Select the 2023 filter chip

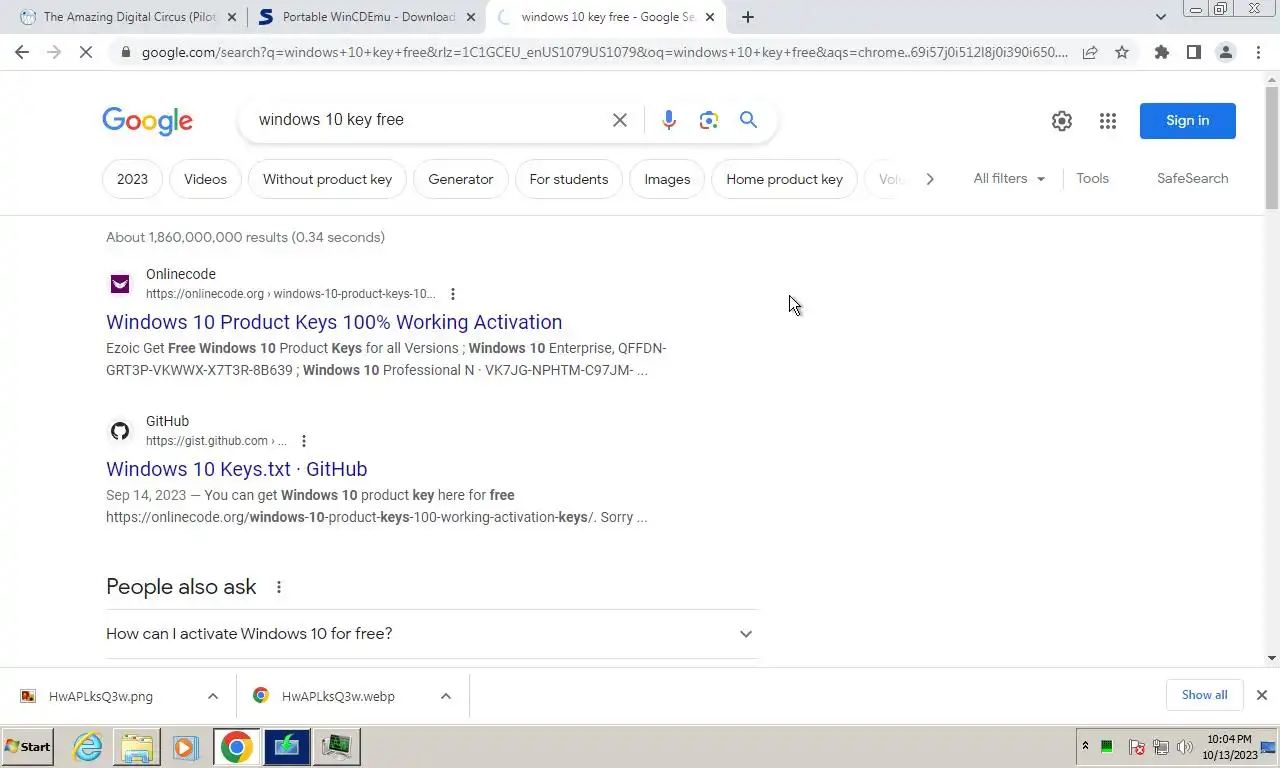pyautogui.click(x=132, y=179)
